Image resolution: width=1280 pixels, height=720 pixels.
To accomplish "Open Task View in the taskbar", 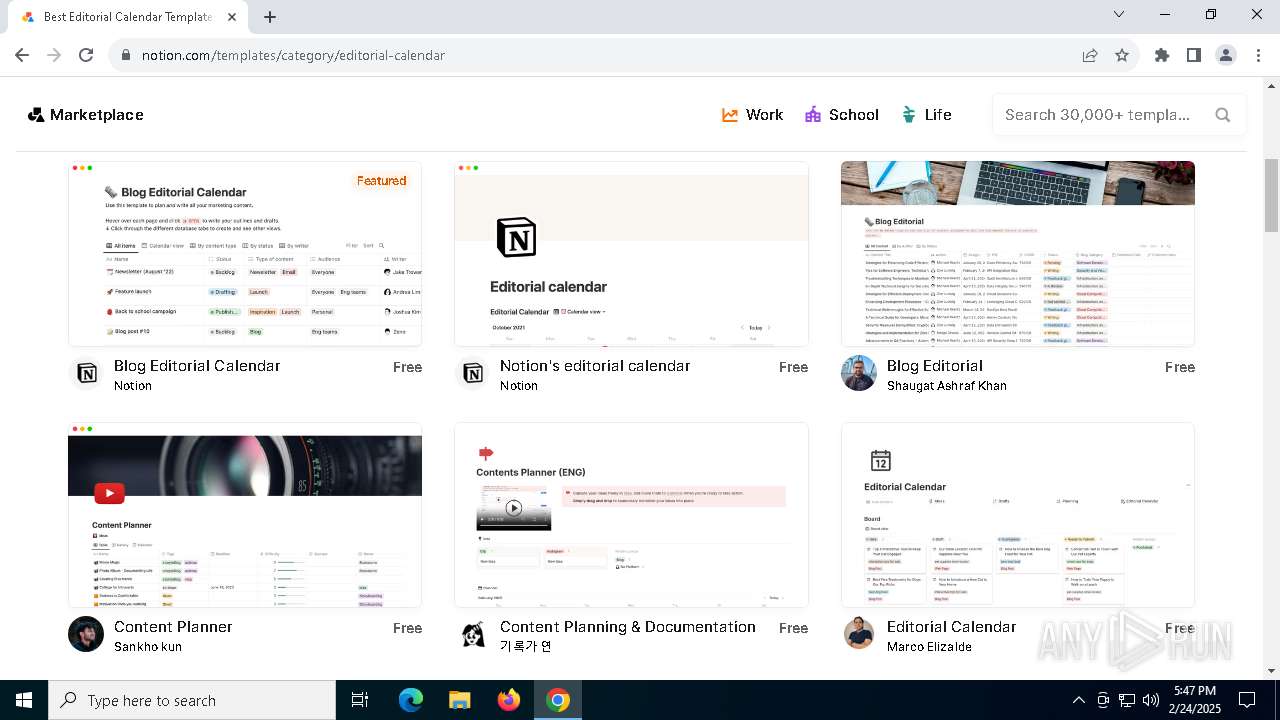I will point(360,700).
